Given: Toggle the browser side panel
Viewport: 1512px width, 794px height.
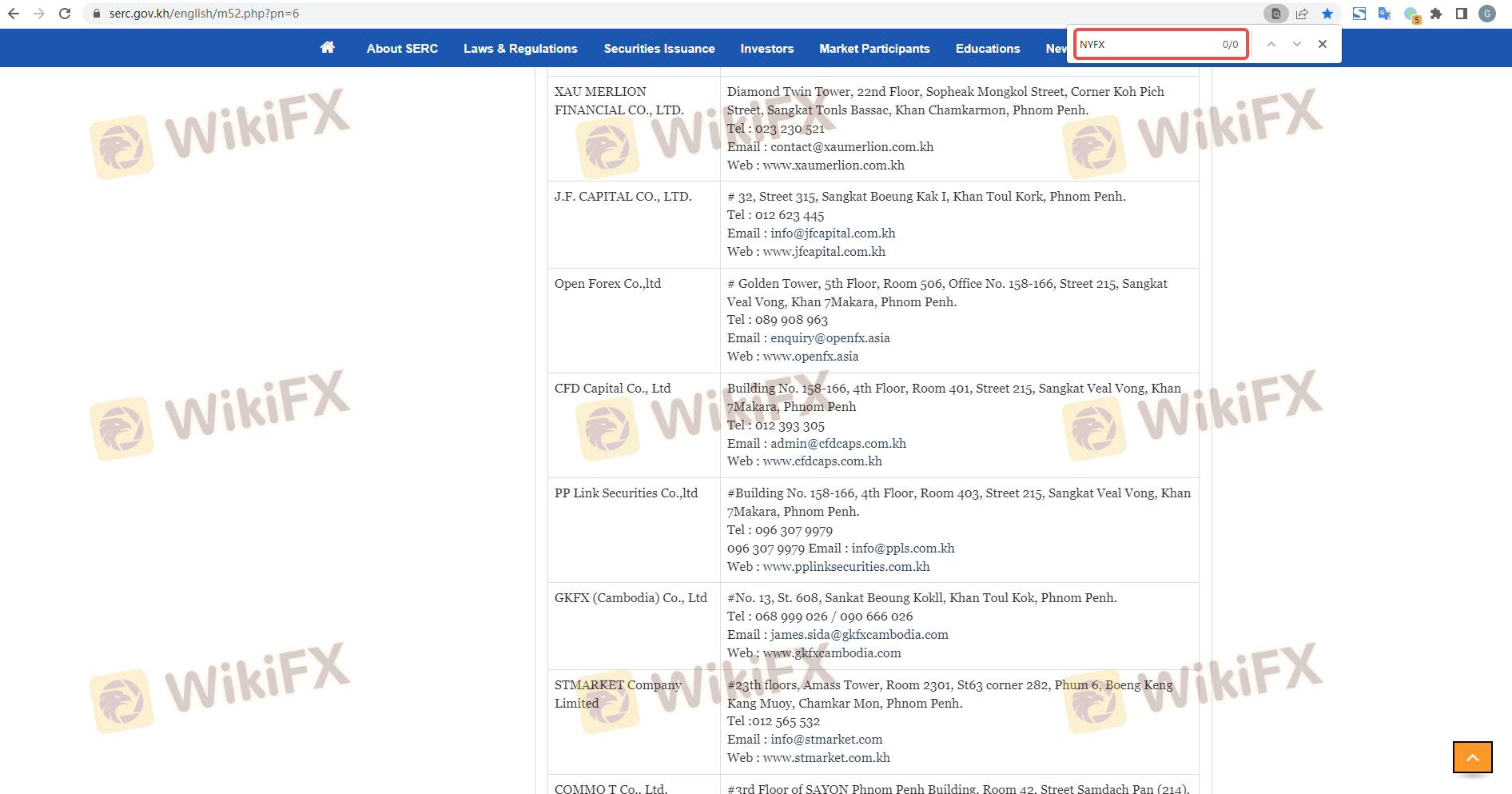Looking at the screenshot, I should 1462,14.
